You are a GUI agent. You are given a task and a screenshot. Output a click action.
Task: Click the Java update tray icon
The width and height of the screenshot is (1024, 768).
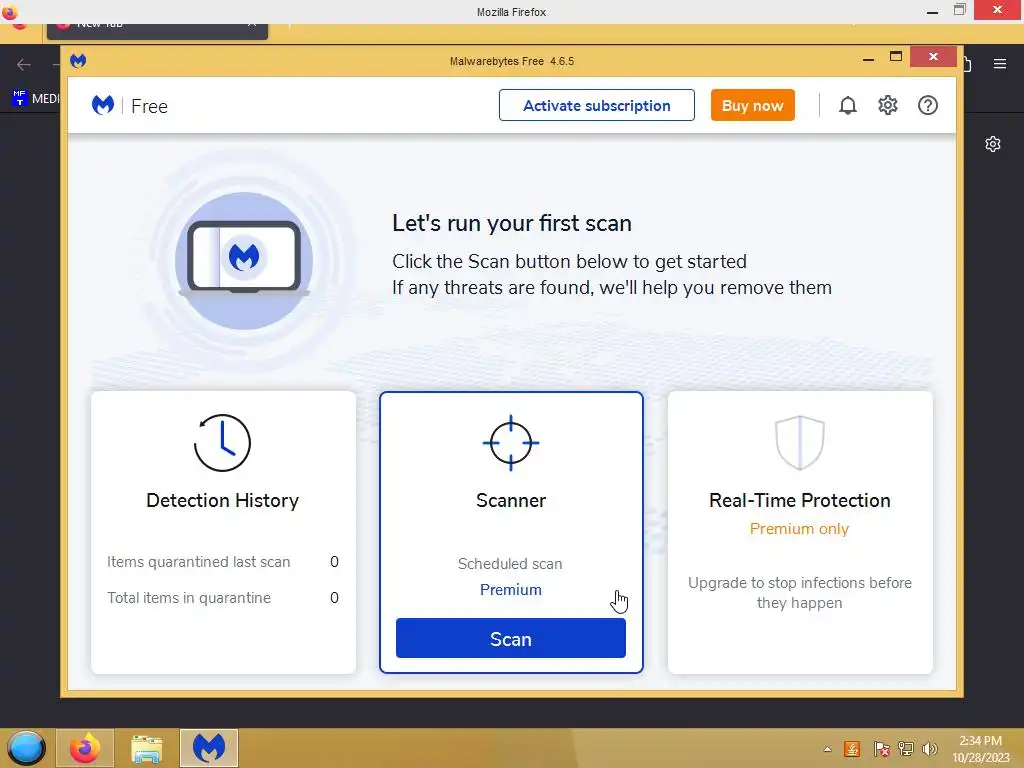click(852, 748)
